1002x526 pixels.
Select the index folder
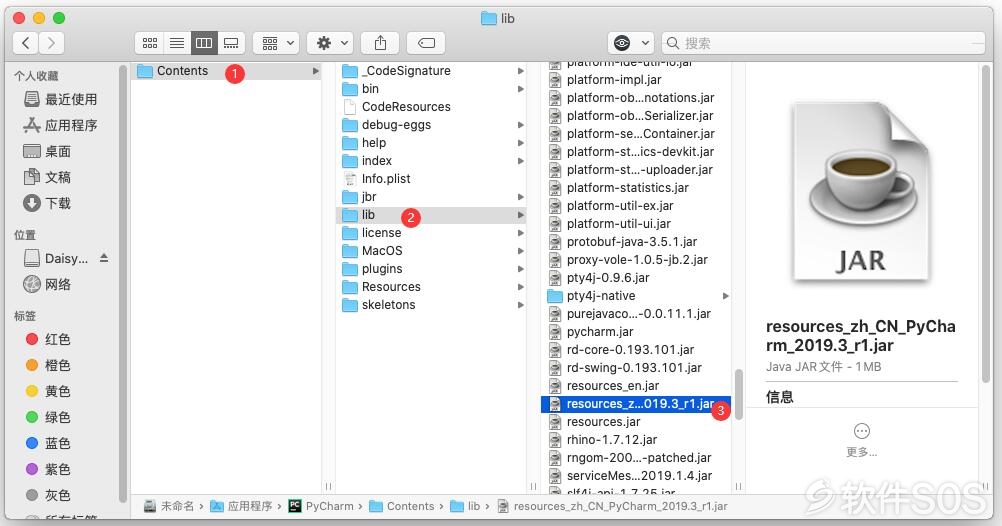[x=432, y=160]
